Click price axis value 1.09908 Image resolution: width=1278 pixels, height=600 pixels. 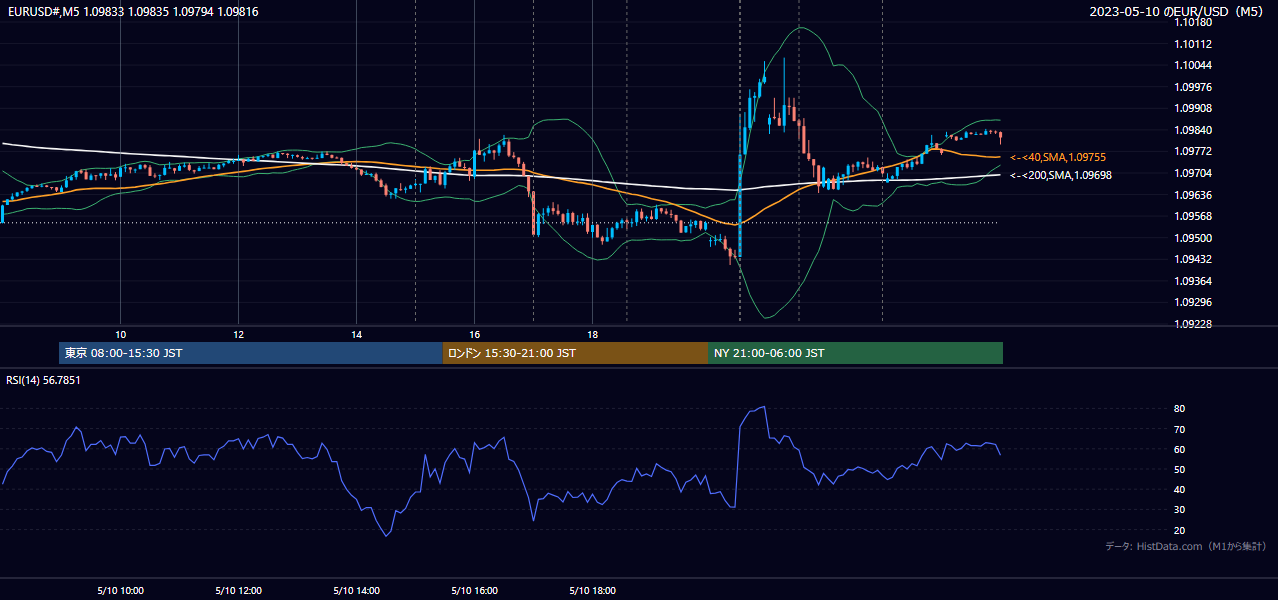1194,109
